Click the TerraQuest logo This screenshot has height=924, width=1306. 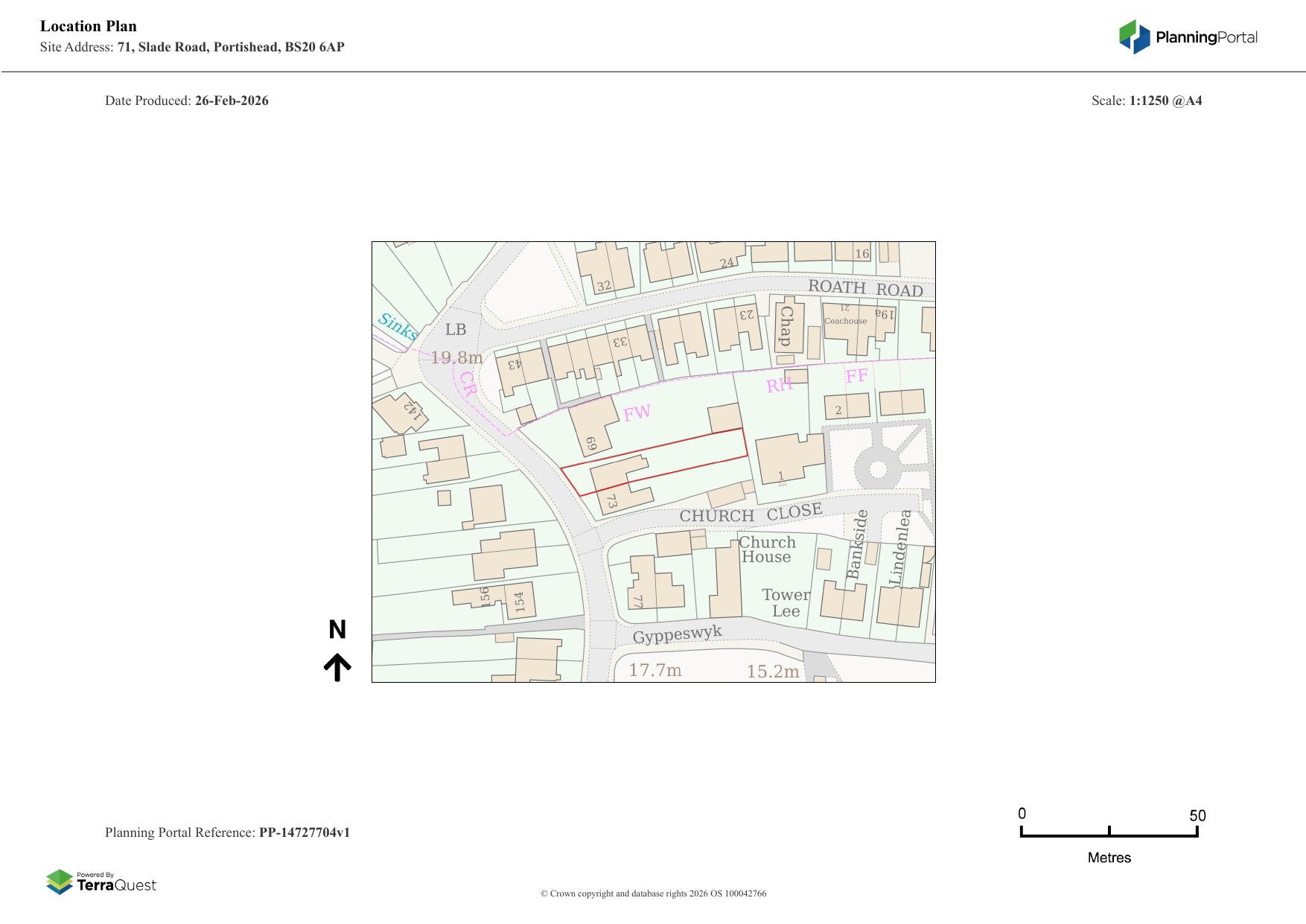[x=101, y=882]
